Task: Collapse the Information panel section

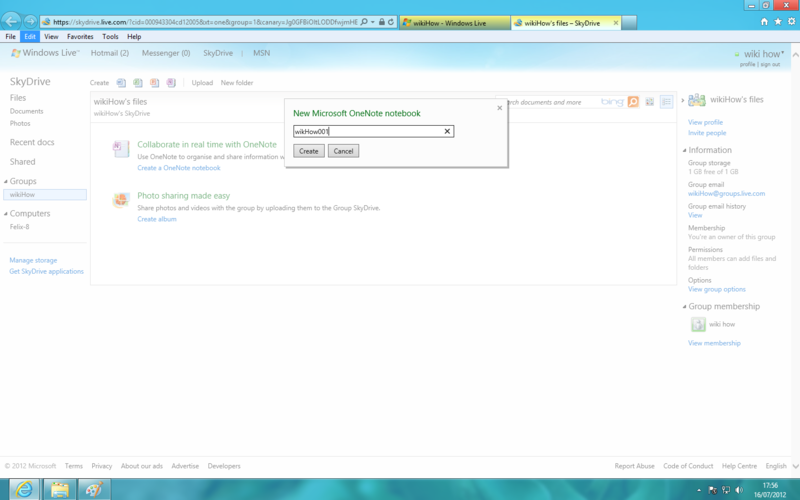Action: (x=684, y=150)
